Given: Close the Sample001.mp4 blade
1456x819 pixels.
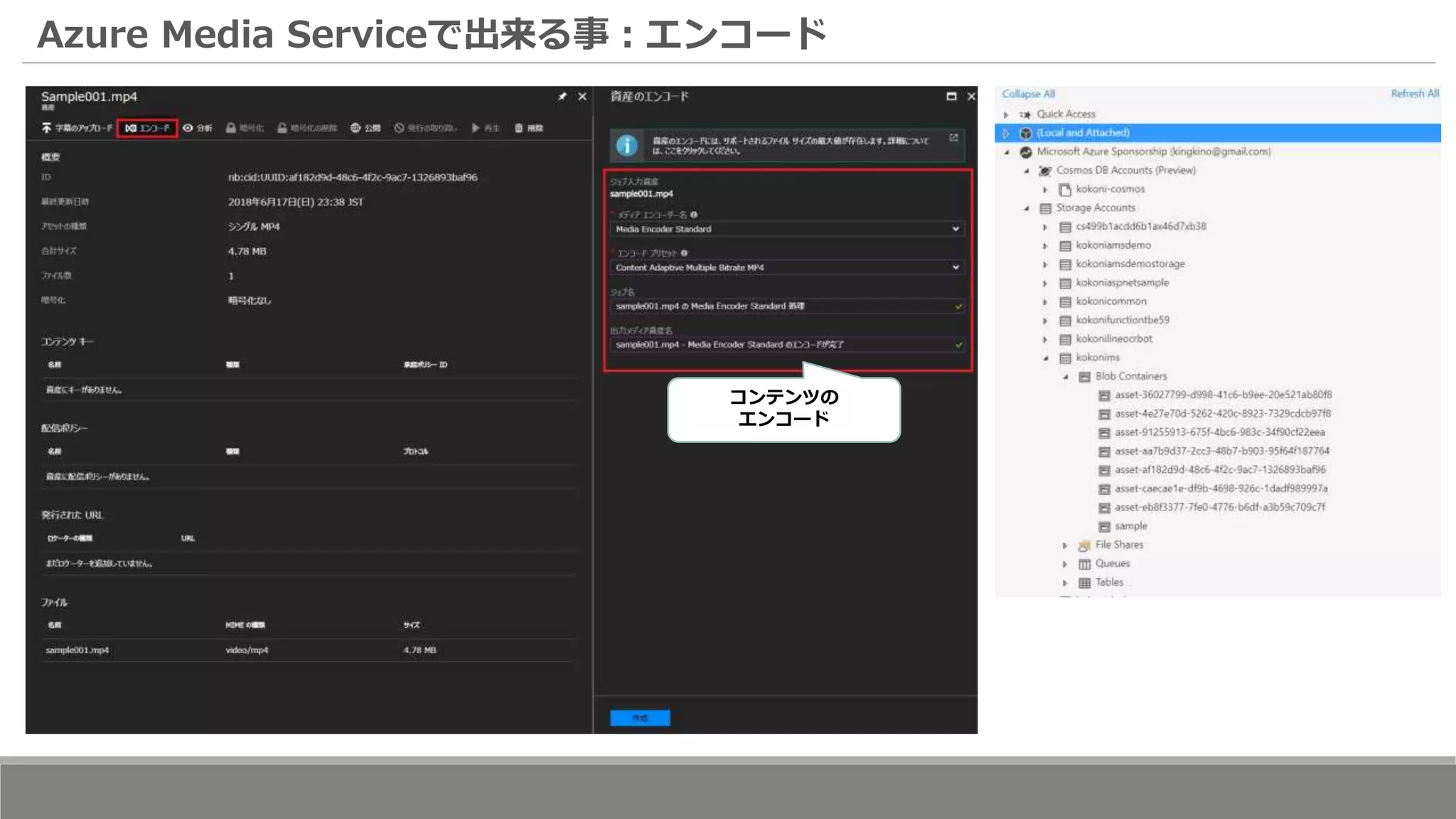Looking at the screenshot, I should point(582,96).
